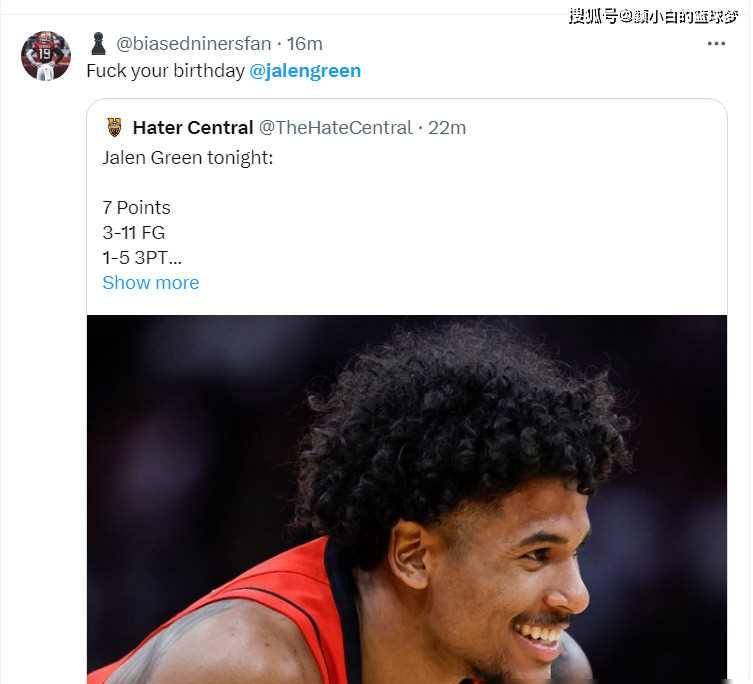Click the Hater Central badge avatar
Screen dimensions: 753x684
(114, 127)
